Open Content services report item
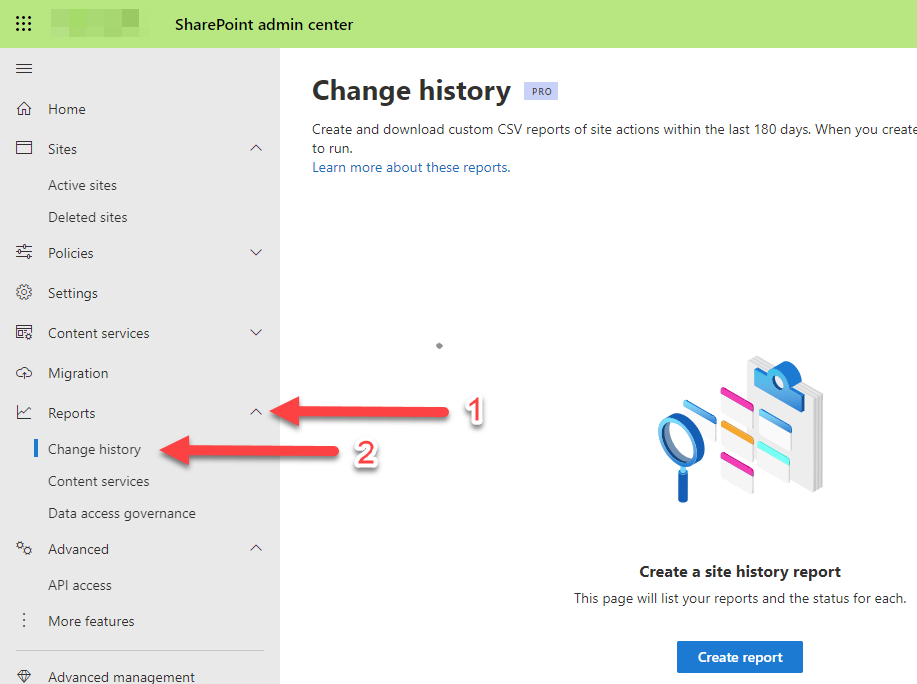The height and width of the screenshot is (684, 917). click(98, 481)
